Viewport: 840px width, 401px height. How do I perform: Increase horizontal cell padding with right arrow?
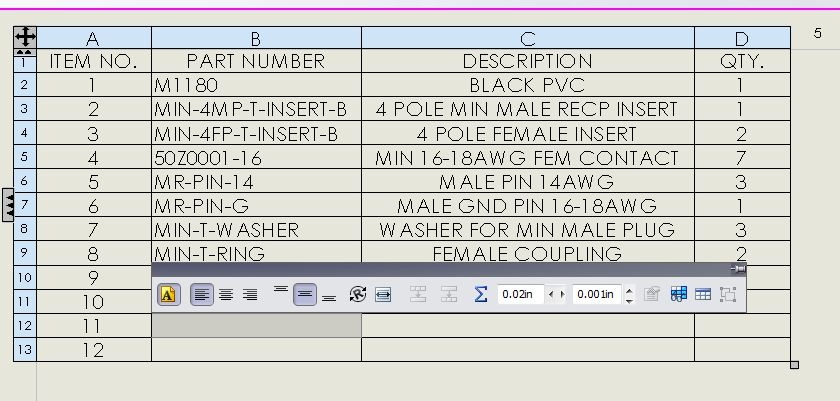561,294
